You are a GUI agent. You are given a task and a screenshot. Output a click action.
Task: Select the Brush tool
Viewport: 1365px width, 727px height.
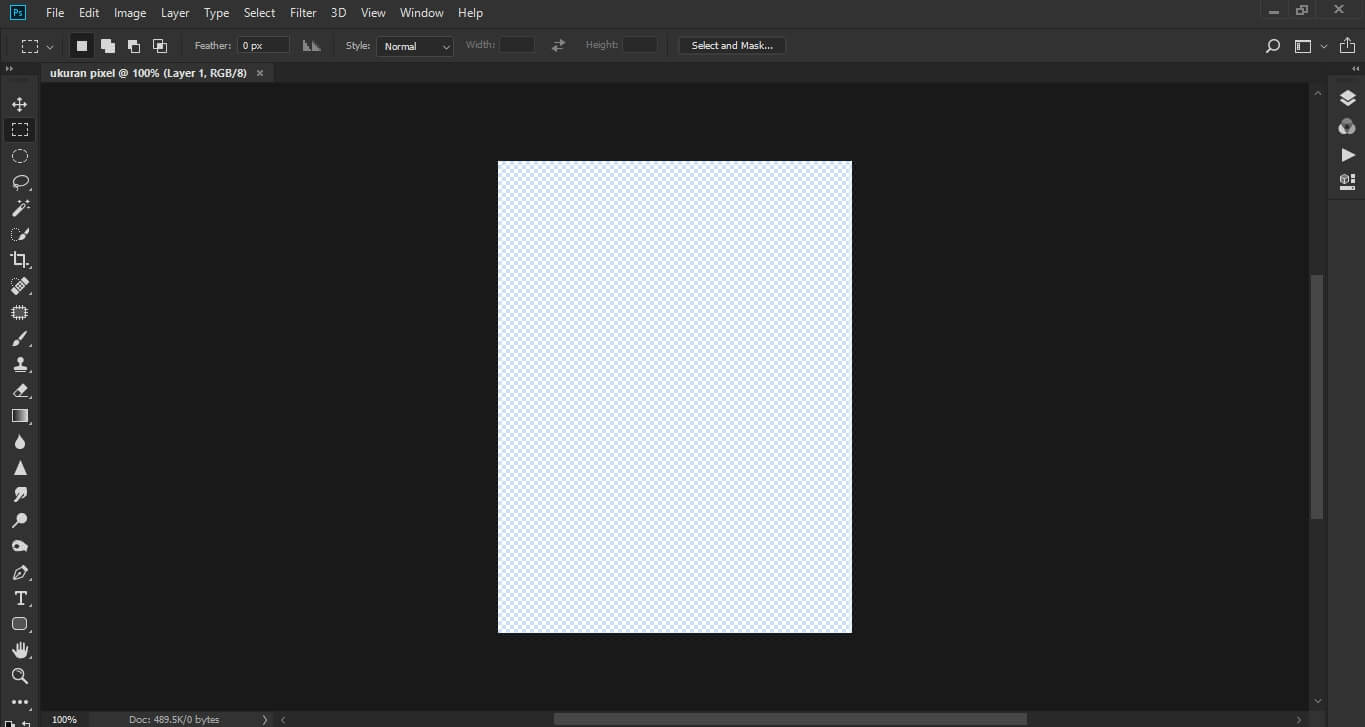(19, 337)
